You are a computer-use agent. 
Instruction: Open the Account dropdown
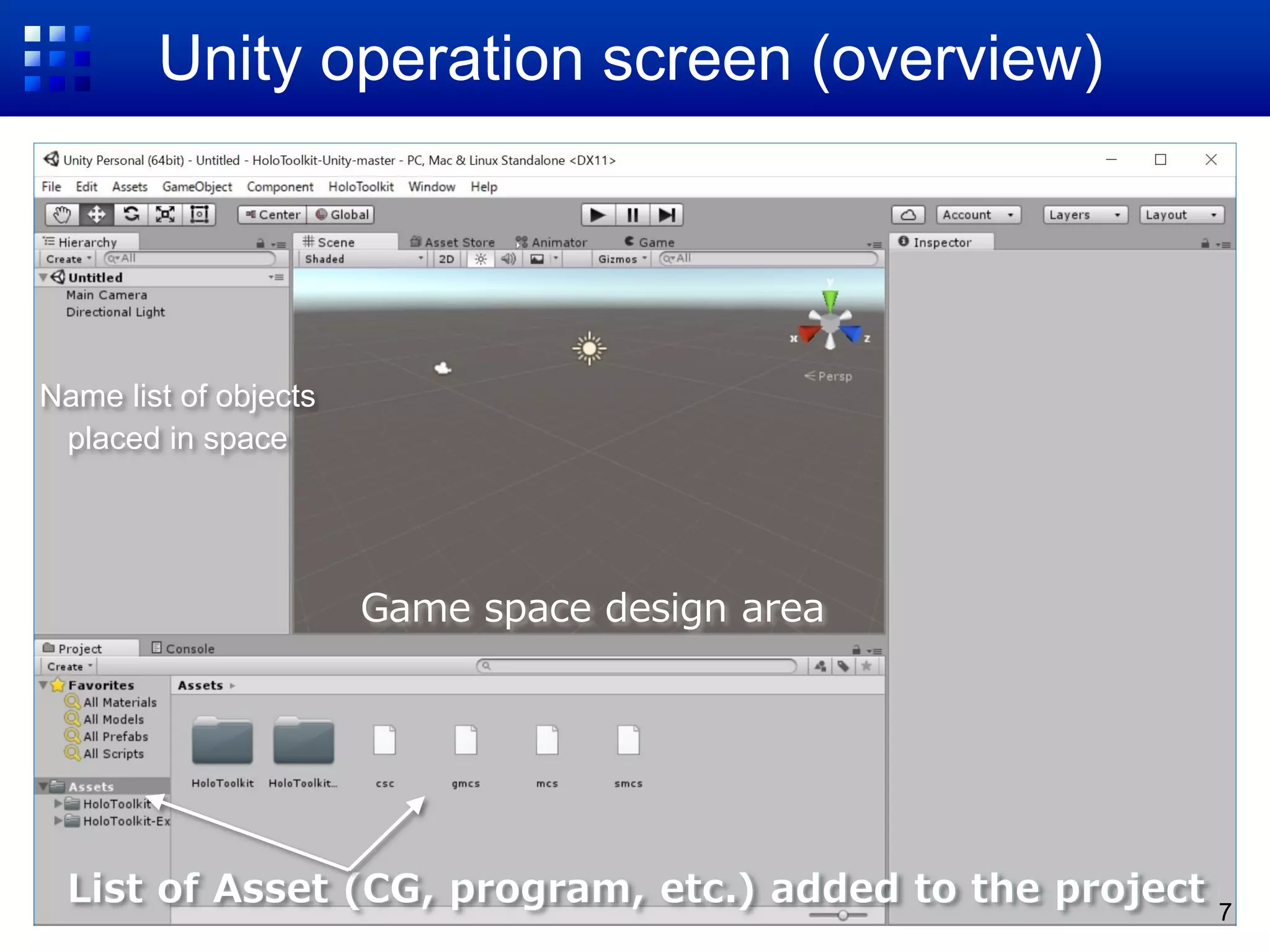(979, 215)
